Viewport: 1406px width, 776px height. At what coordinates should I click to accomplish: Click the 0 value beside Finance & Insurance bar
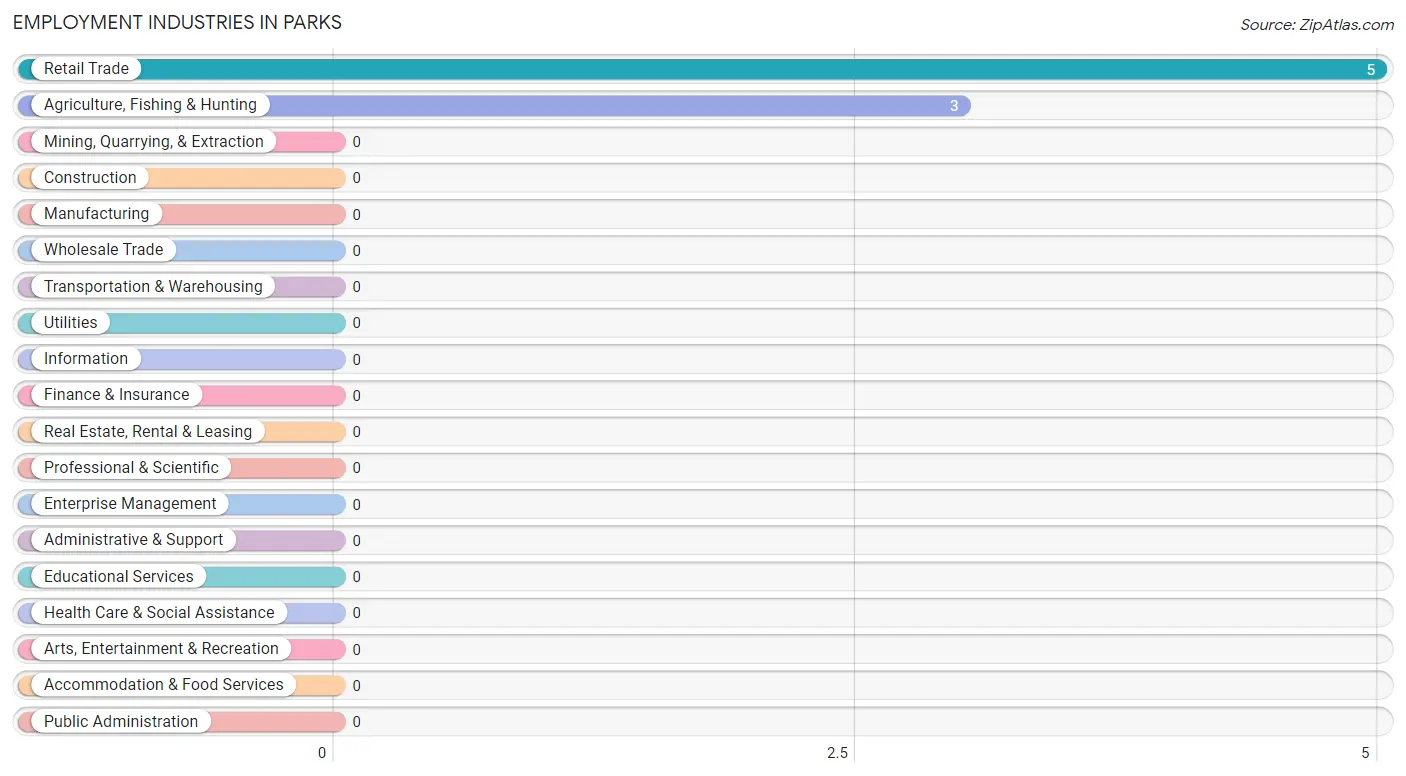[x=356, y=396]
